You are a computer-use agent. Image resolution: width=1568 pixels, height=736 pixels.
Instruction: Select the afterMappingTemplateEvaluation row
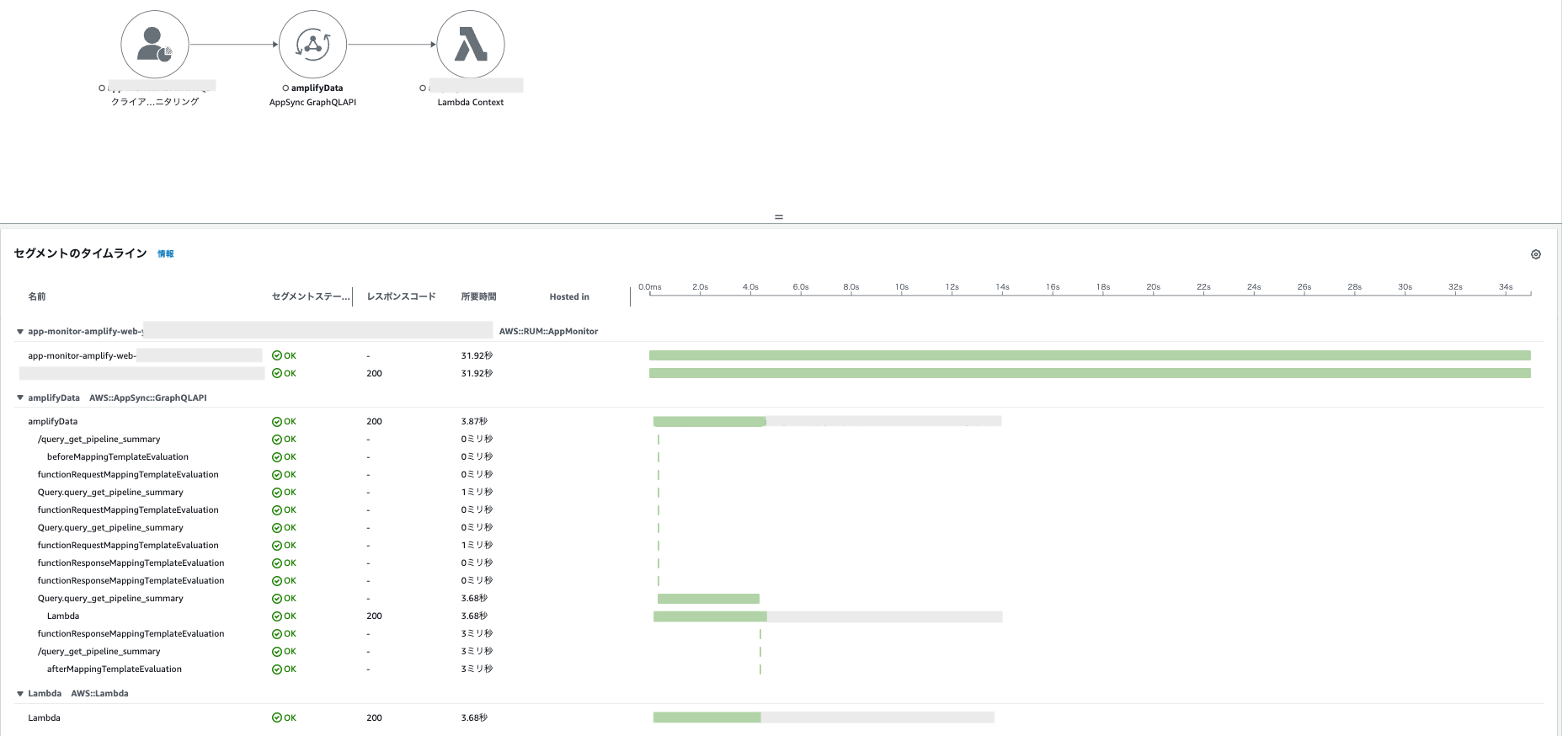click(115, 669)
